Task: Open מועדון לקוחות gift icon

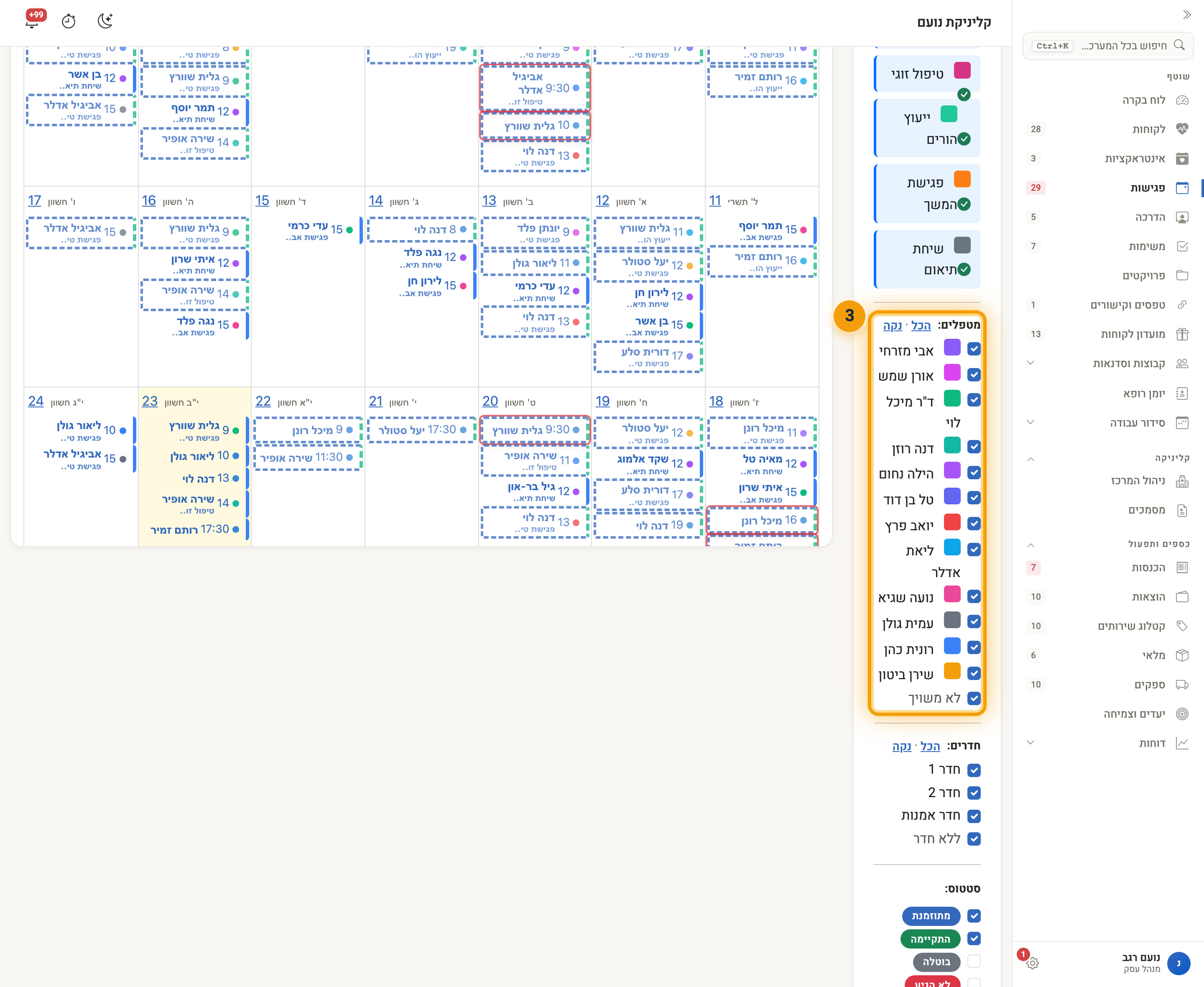Action: click(1182, 334)
